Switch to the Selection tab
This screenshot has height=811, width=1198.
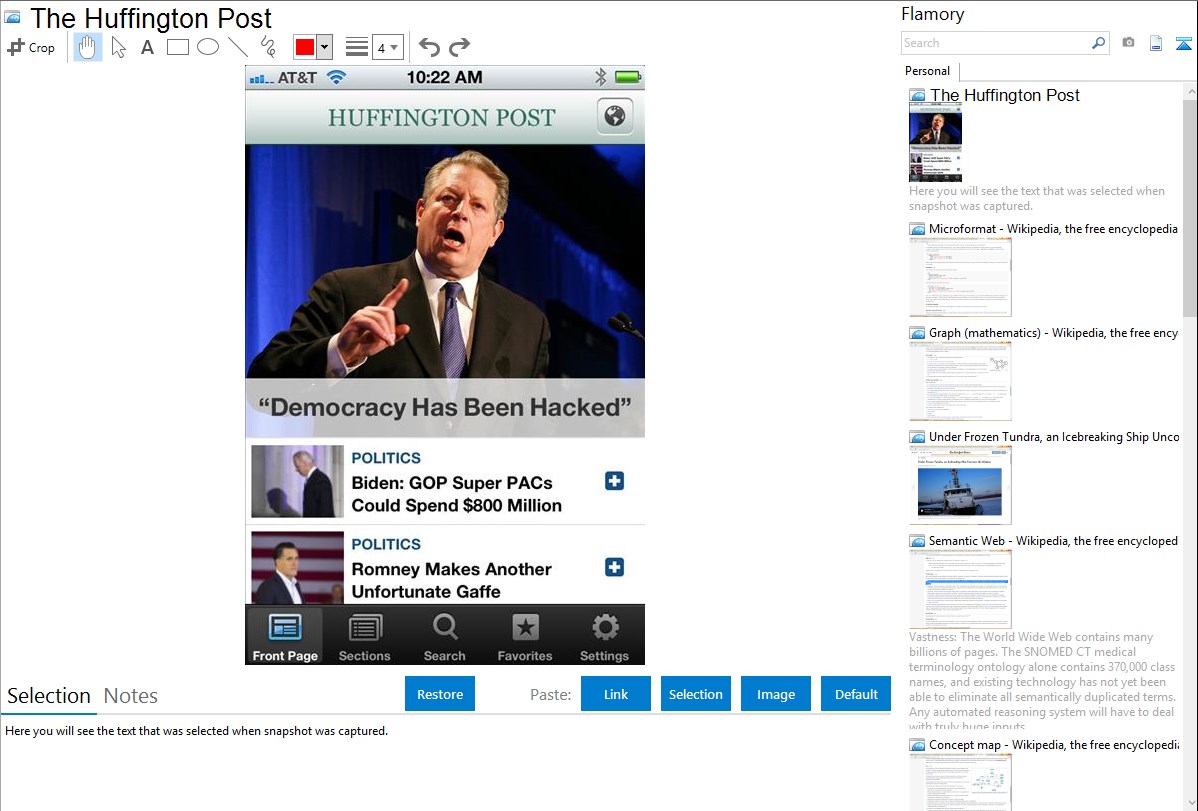[49, 696]
